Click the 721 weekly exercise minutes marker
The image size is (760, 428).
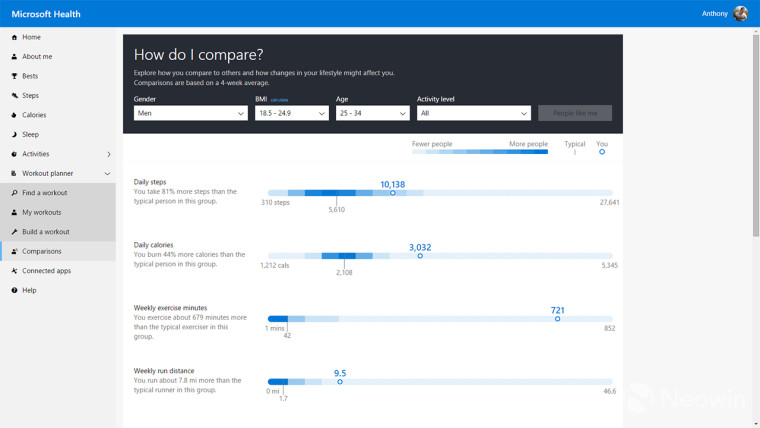[x=557, y=319]
